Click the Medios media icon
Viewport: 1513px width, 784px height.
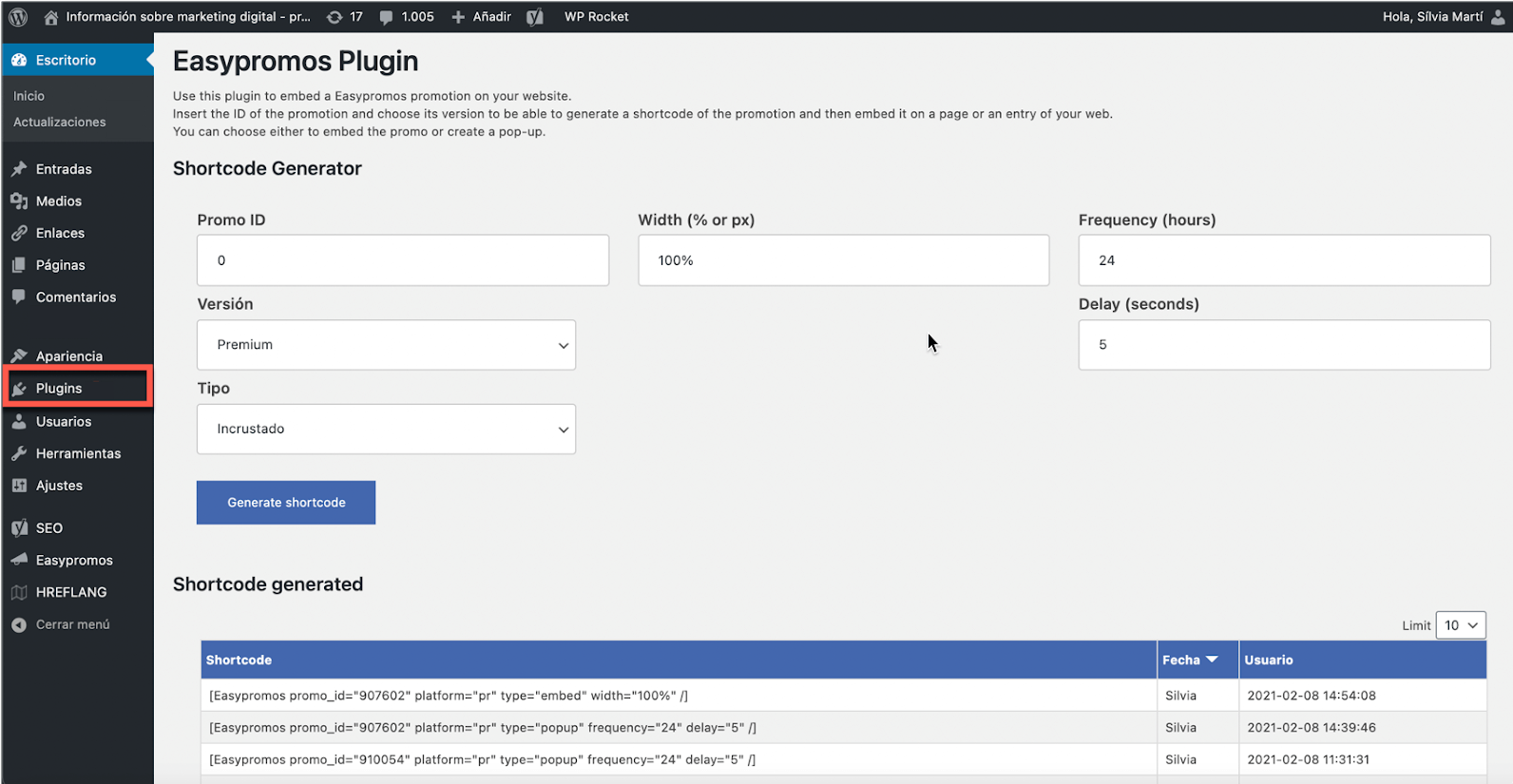tap(19, 201)
